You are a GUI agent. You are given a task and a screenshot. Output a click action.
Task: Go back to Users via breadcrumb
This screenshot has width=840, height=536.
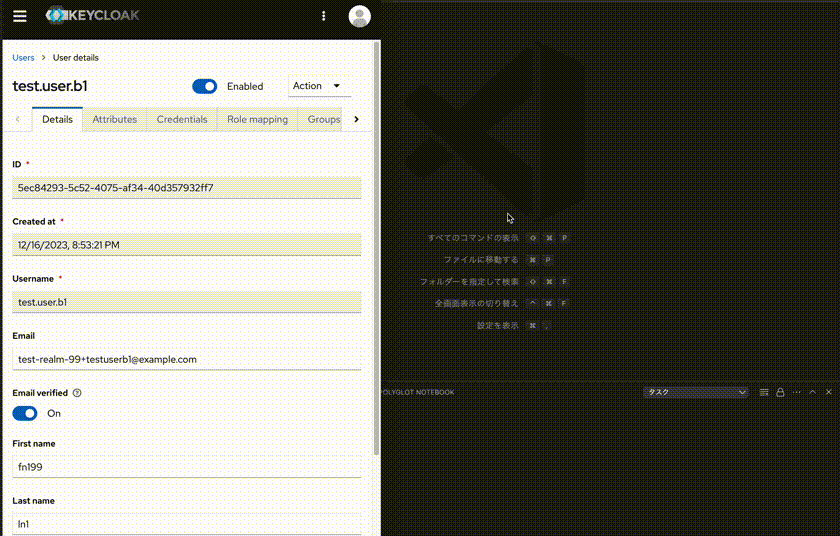(x=23, y=58)
